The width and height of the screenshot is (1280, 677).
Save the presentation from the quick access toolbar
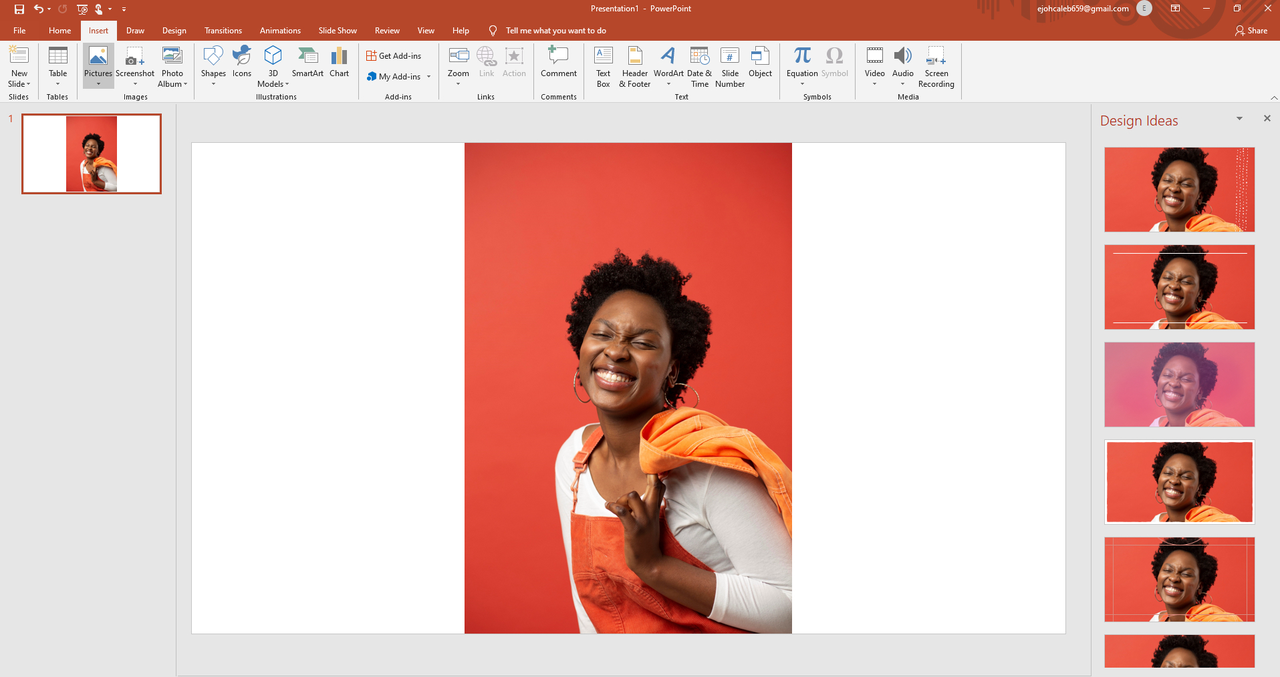(x=19, y=9)
